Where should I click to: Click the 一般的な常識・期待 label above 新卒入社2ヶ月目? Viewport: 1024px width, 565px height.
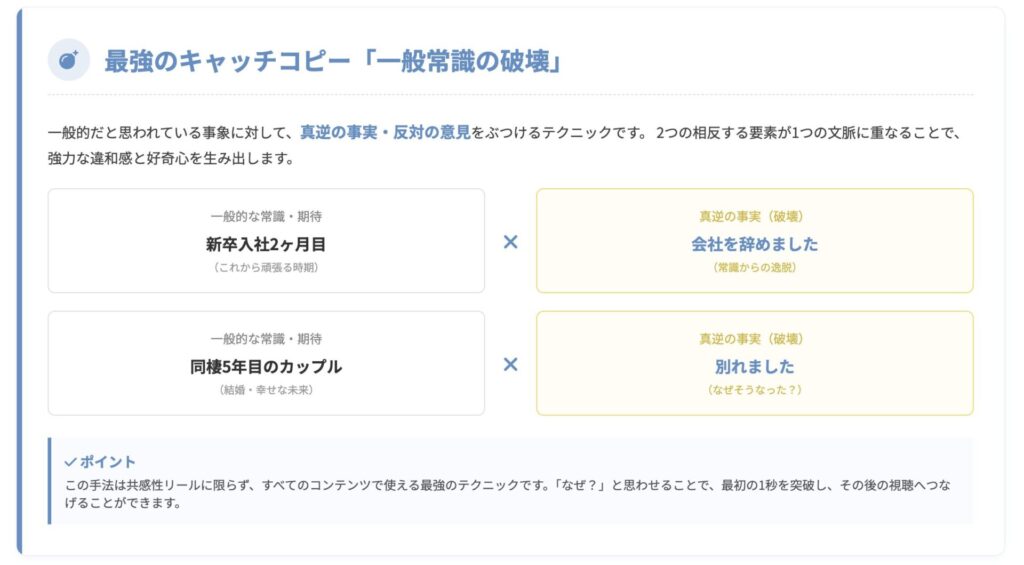point(266,216)
